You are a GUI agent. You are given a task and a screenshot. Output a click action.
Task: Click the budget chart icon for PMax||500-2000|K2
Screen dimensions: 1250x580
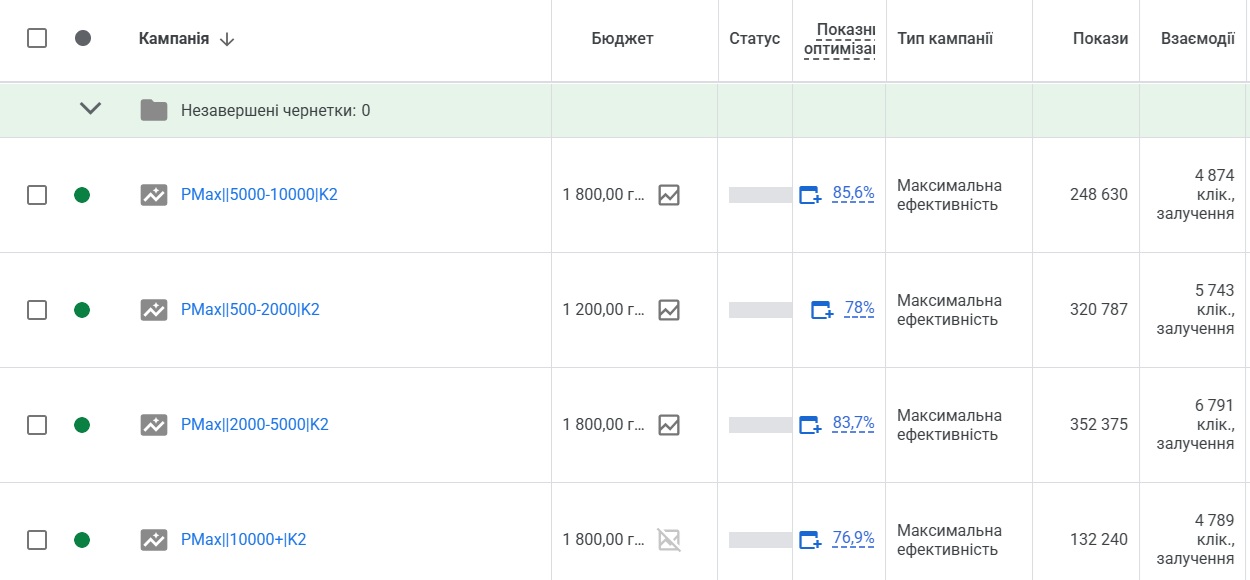(x=669, y=310)
